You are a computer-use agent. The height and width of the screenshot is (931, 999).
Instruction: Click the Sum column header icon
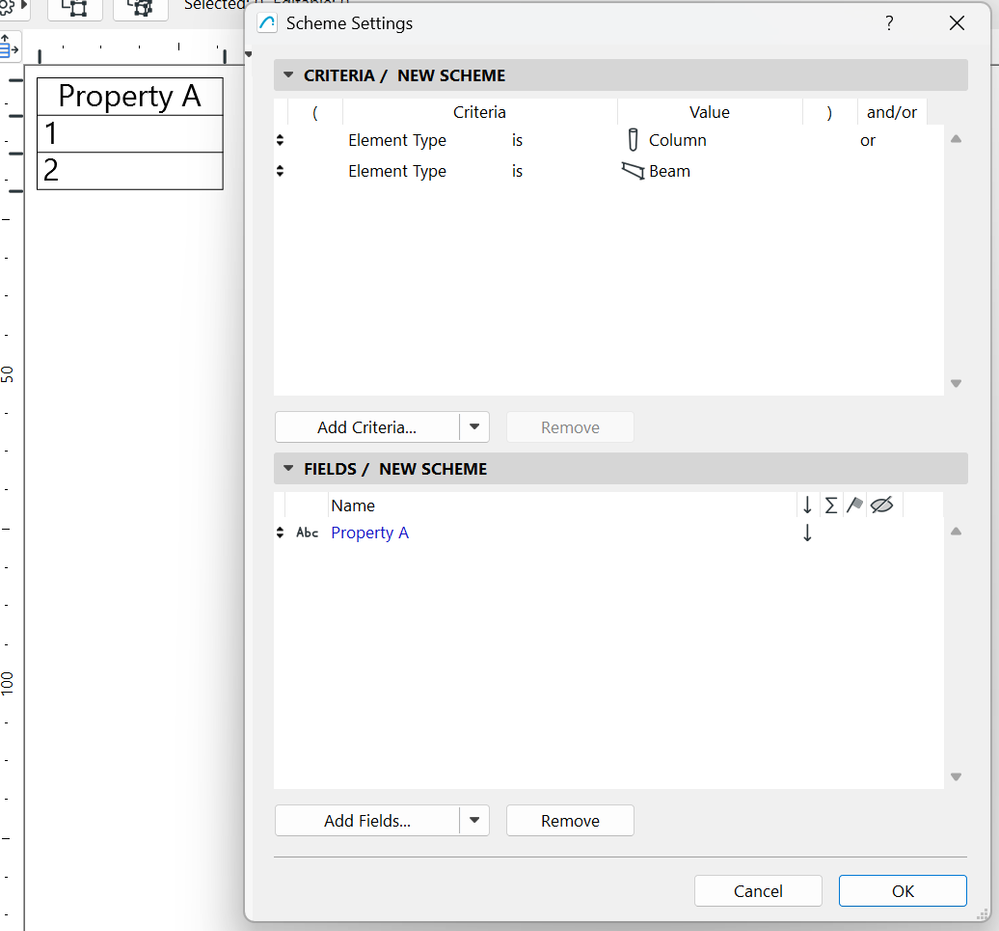click(x=830, y=505)
